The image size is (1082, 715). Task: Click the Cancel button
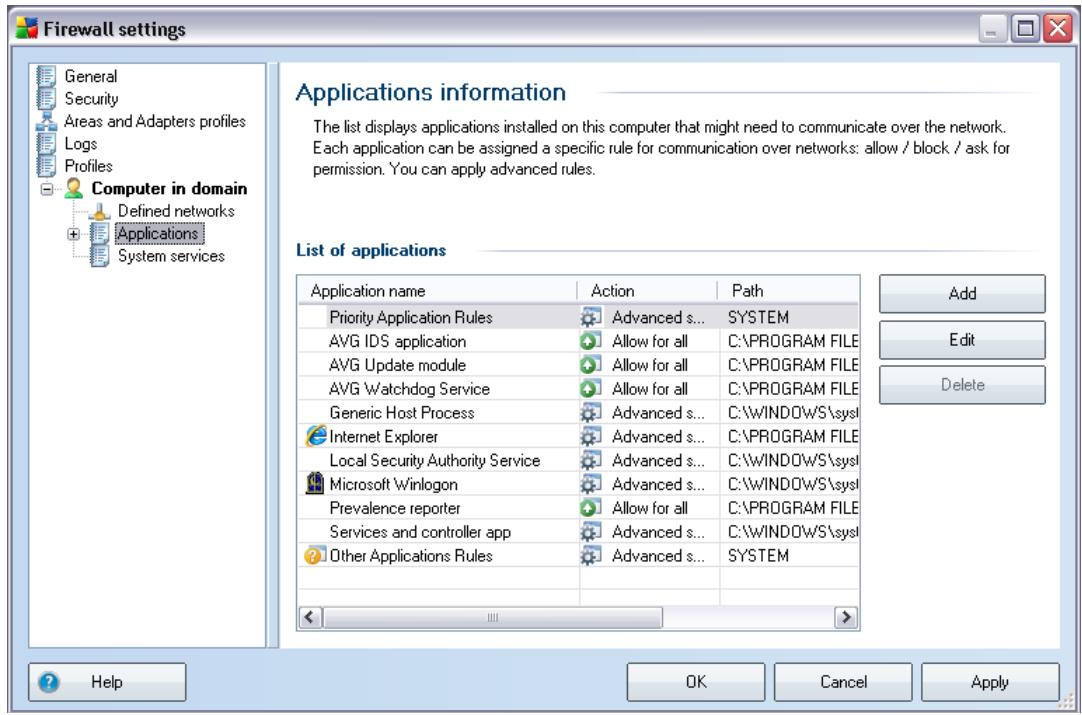(x=843, y=682)
